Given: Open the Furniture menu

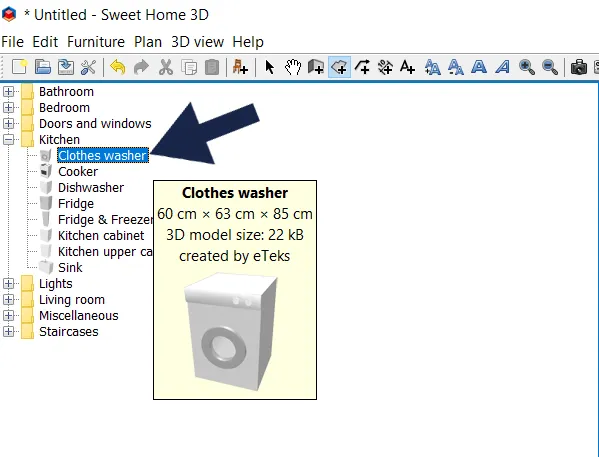Looking at the screenshot, I should [x=96, y=42].
